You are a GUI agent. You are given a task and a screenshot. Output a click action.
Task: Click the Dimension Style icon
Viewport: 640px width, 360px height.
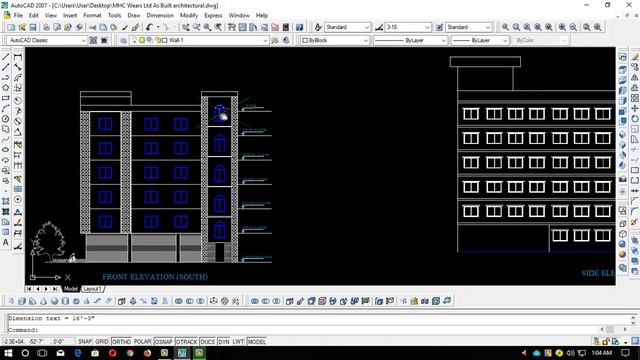[379, 27]
